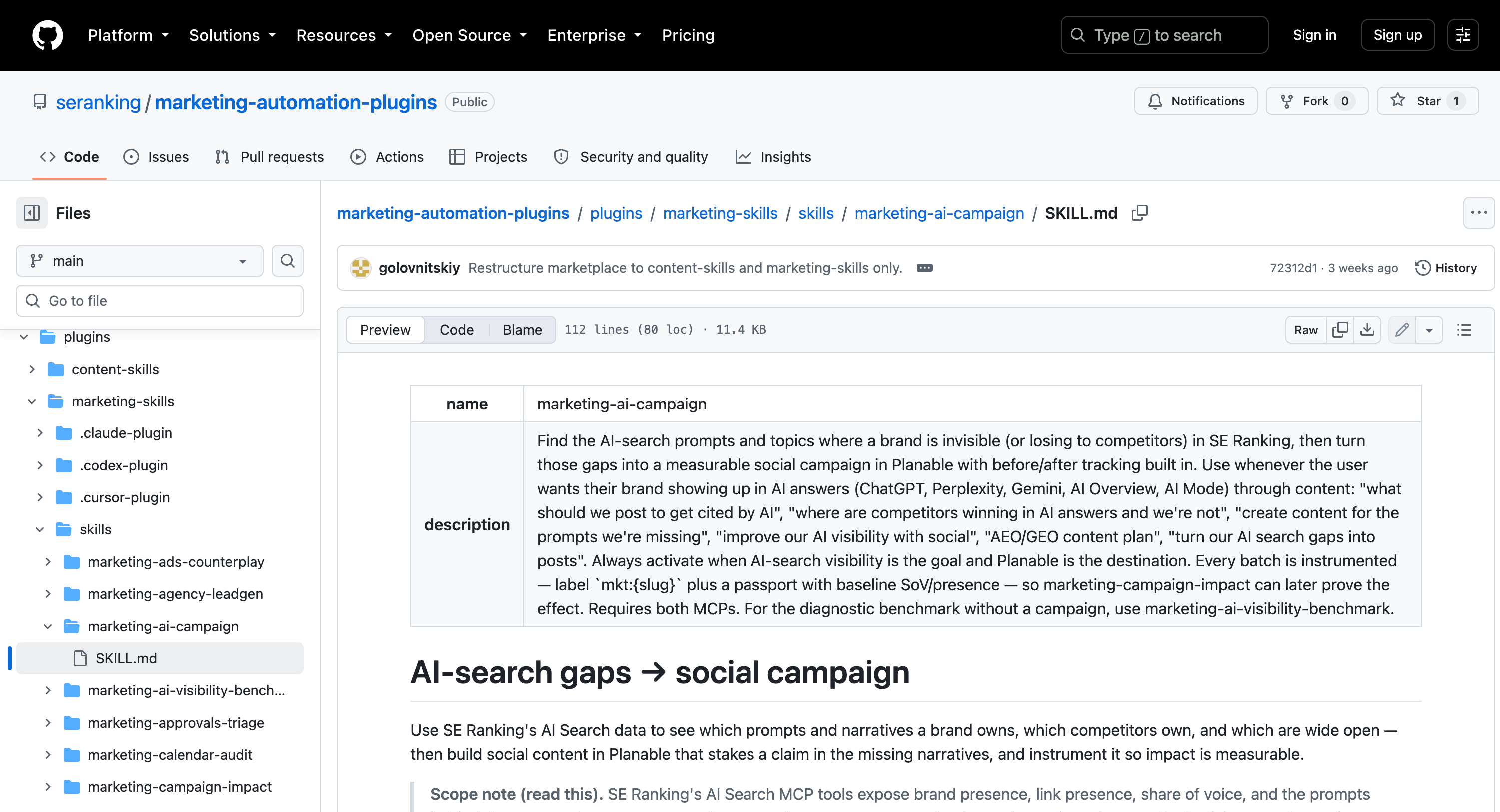Switch to Blame file view
1500x812 pixels.
coord(522,330)
